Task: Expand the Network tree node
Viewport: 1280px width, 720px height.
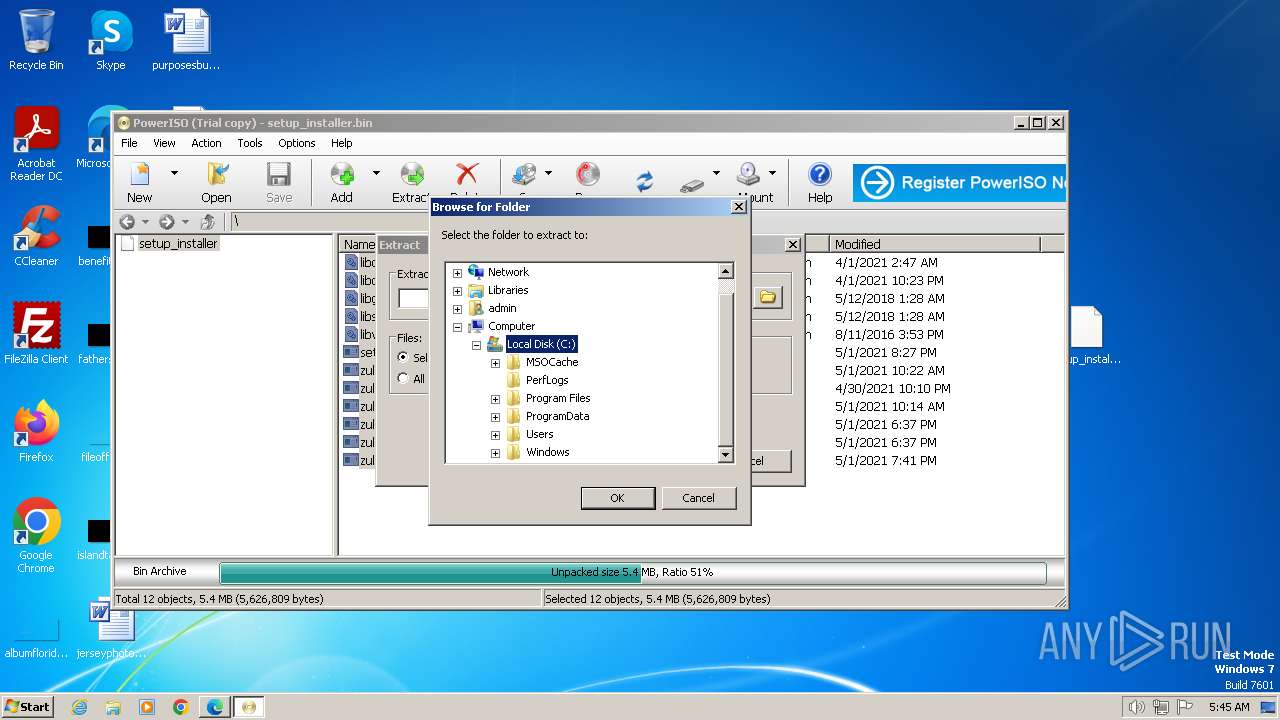Action: pyautogui.click(x=458, y=272)
